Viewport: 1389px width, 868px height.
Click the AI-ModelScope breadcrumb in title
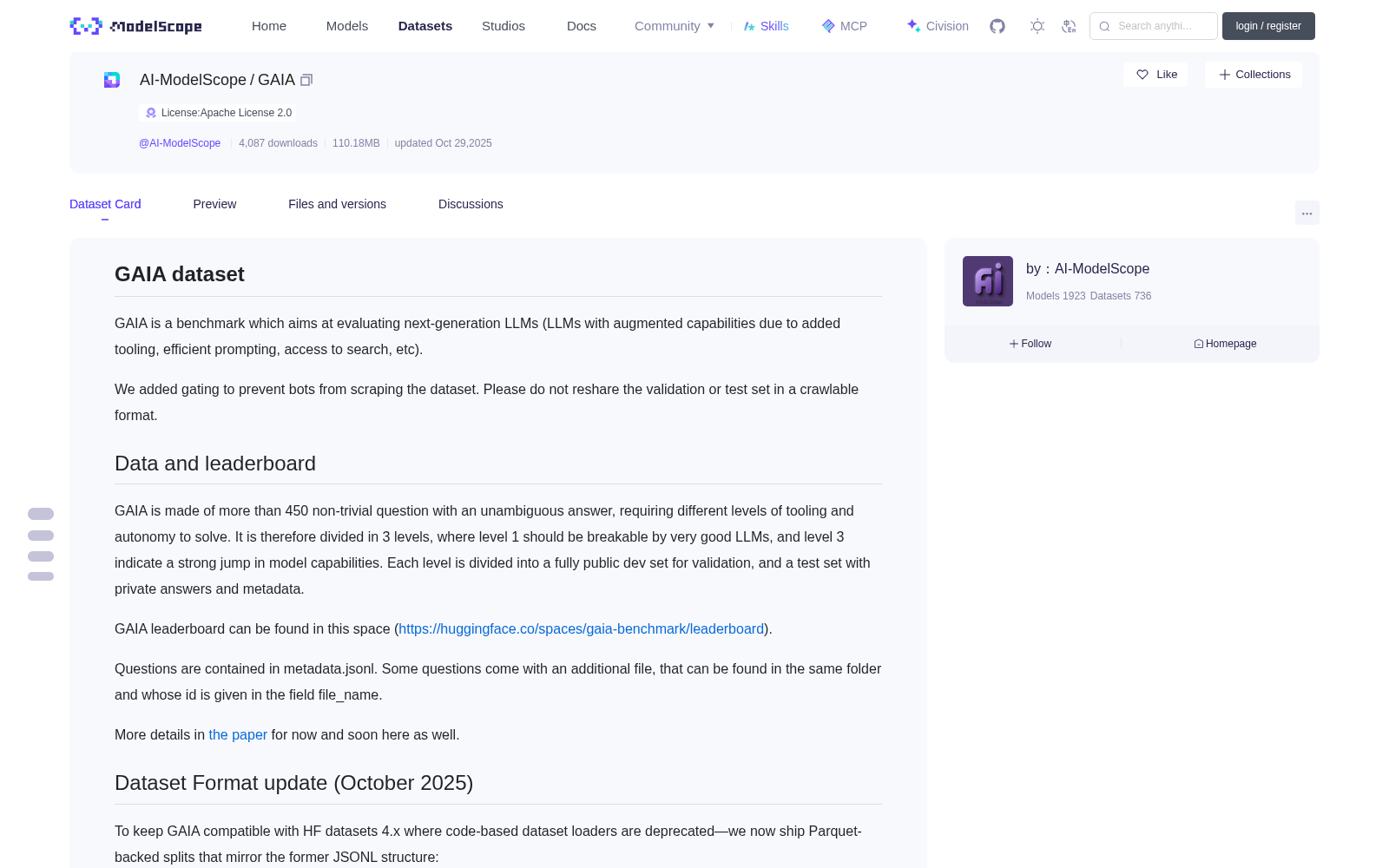tap(193, 80)
